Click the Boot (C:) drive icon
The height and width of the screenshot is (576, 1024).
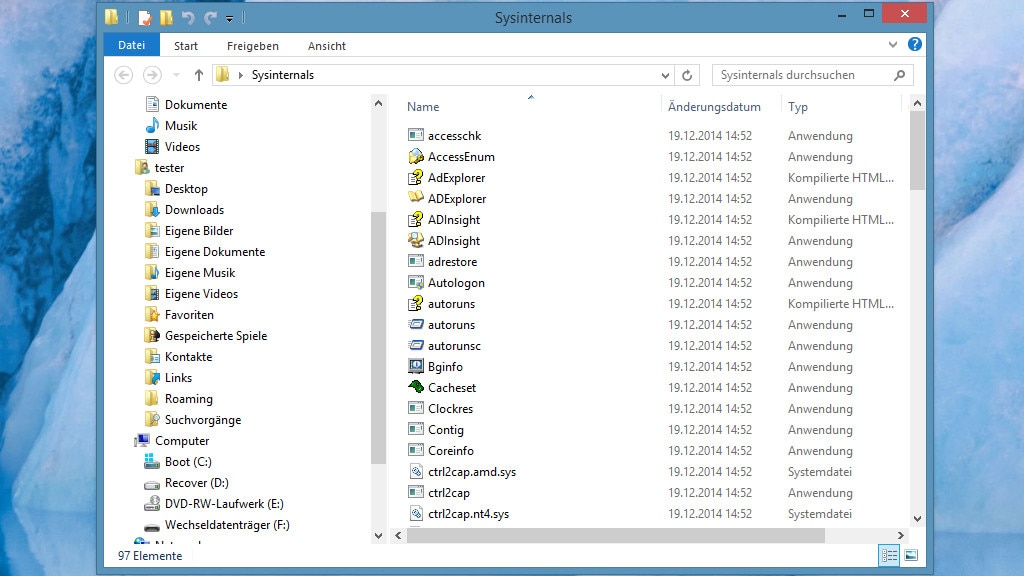click(x=152, y=461)
